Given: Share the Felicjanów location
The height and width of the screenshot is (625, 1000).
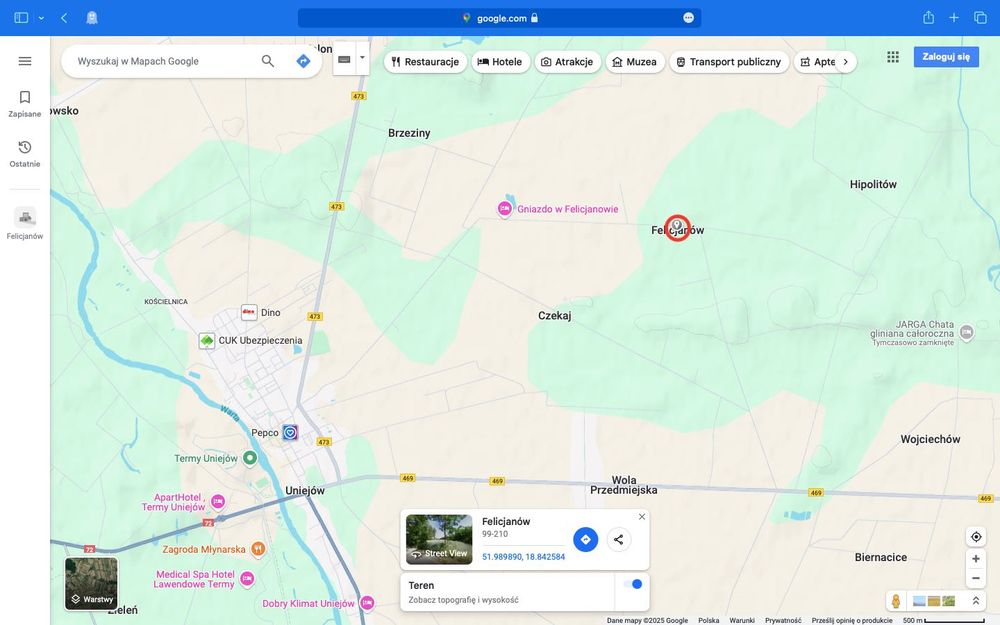Looking at the screenshot, I should tap(619, 540).
